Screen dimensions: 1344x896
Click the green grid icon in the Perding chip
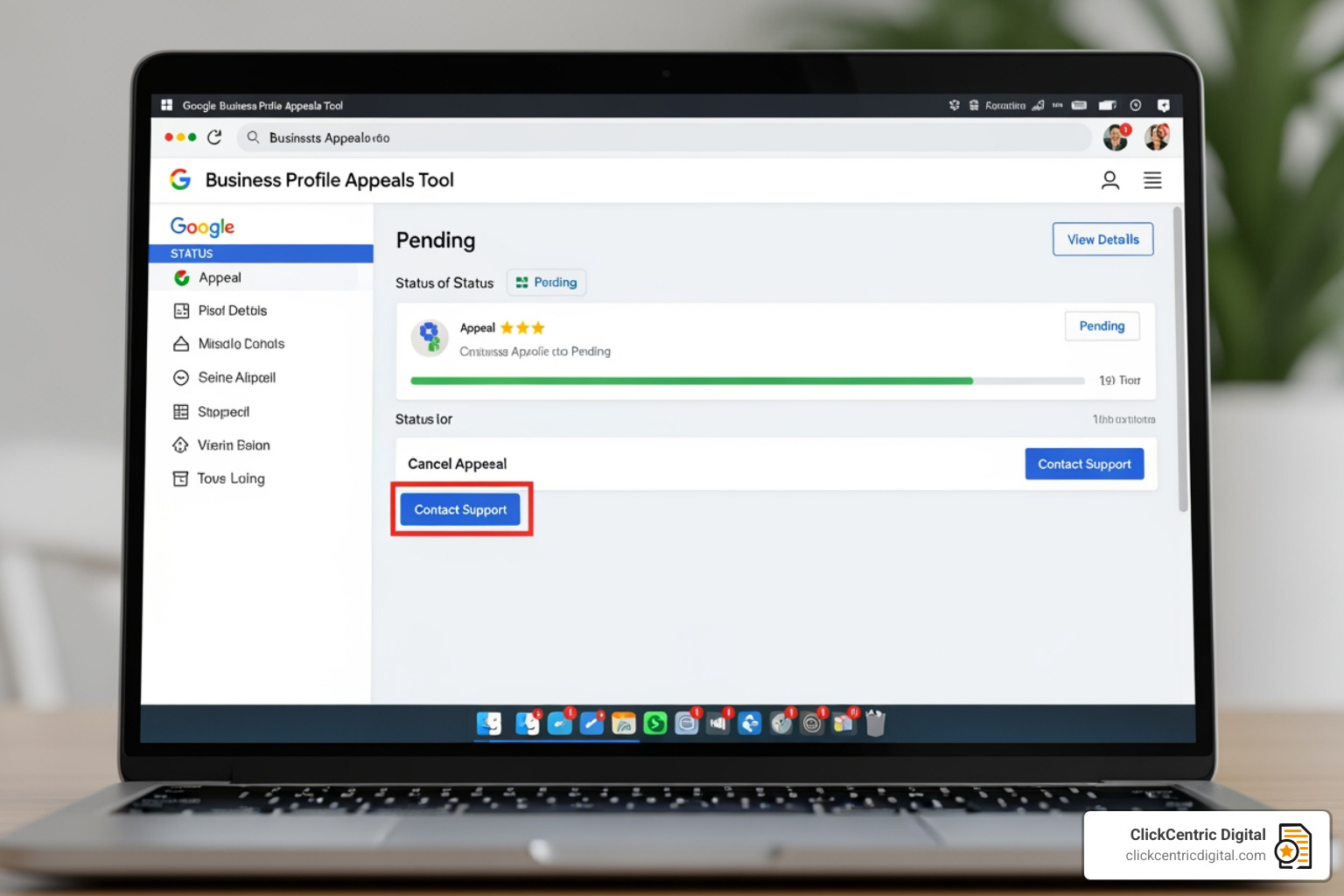pyautogui.click(x=521, y=283)
